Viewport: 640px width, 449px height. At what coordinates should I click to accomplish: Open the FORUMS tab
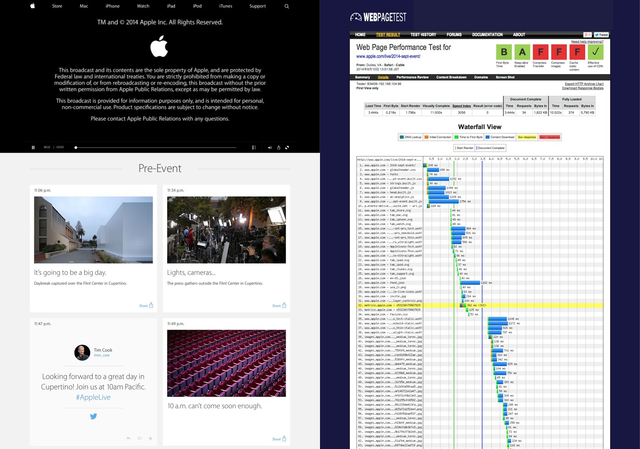(x=454, y=35)
